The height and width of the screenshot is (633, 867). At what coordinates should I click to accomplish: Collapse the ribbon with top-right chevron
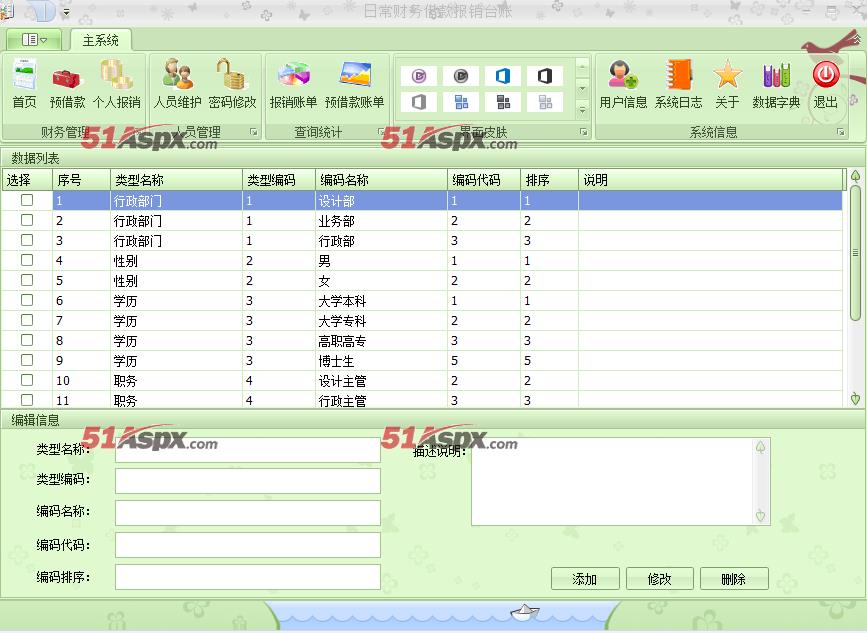click(857, 39)
